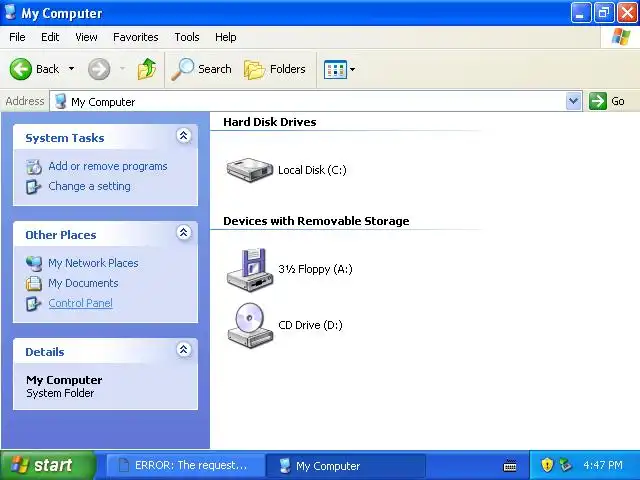Click Devices with Removable Storage header
Image resolution: width=640 pixels, height=480 pixels.
(316, 221)
